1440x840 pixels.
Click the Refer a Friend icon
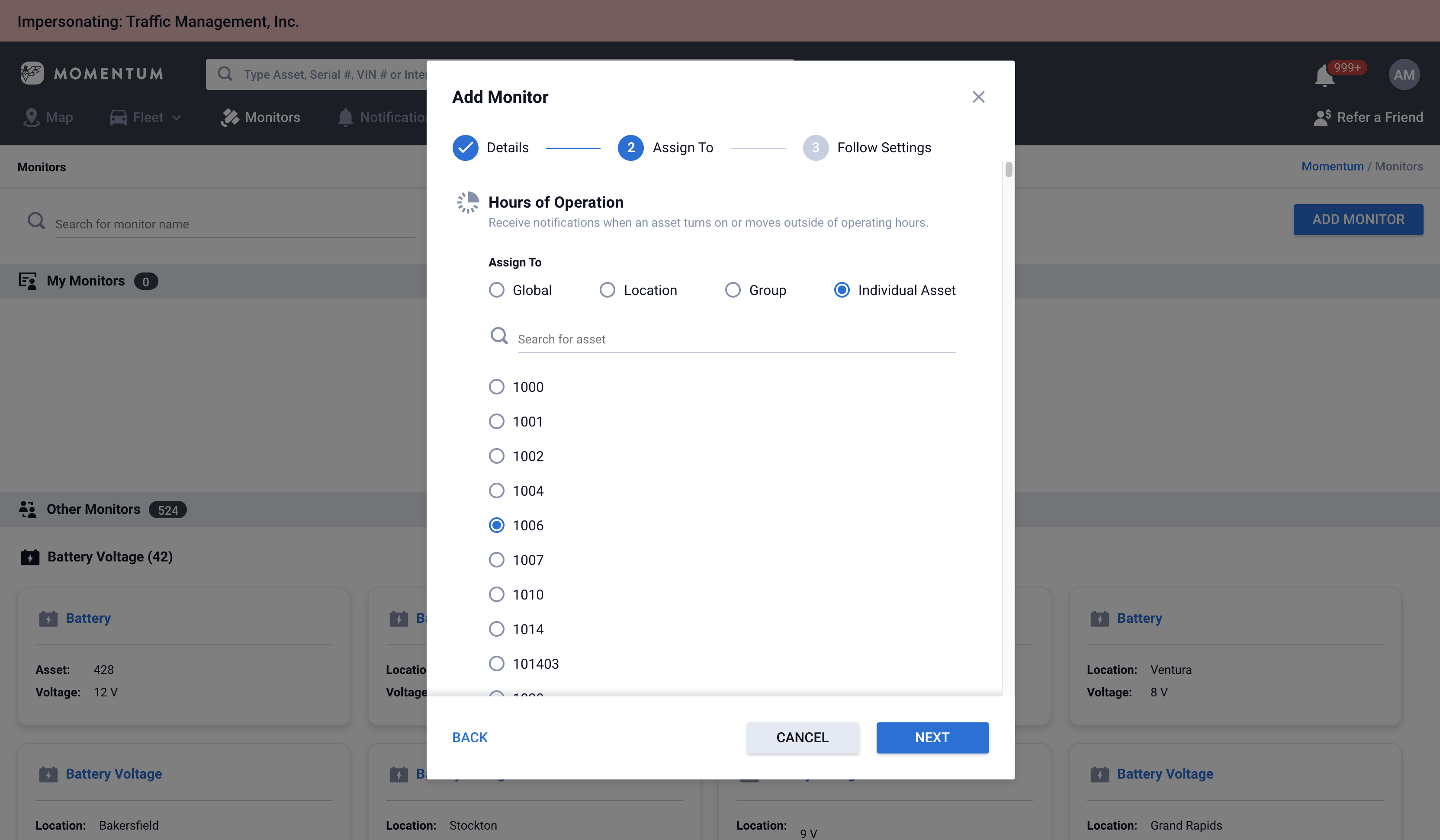click(1322, 118)
